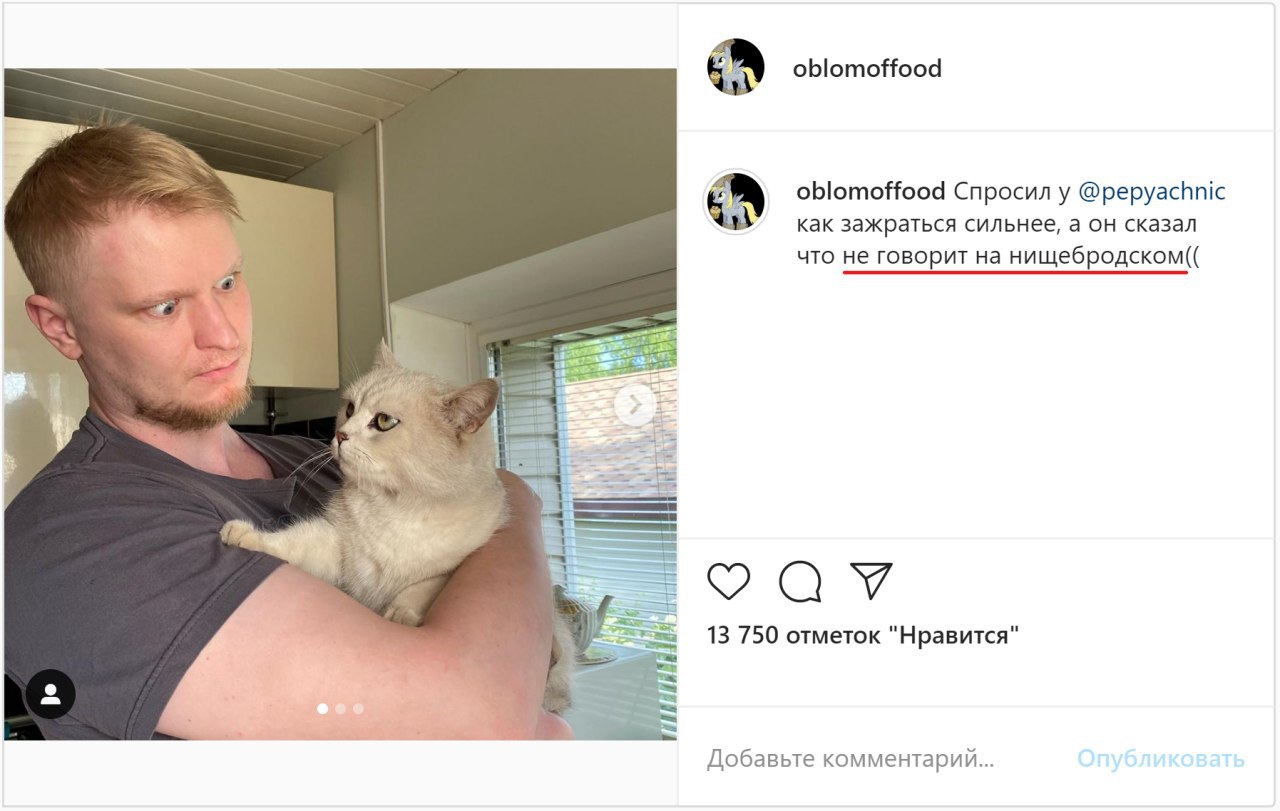Go to the next photo with the arrow chevron
The width and height of the screenshot is (1280, 811).
point(634,405)
